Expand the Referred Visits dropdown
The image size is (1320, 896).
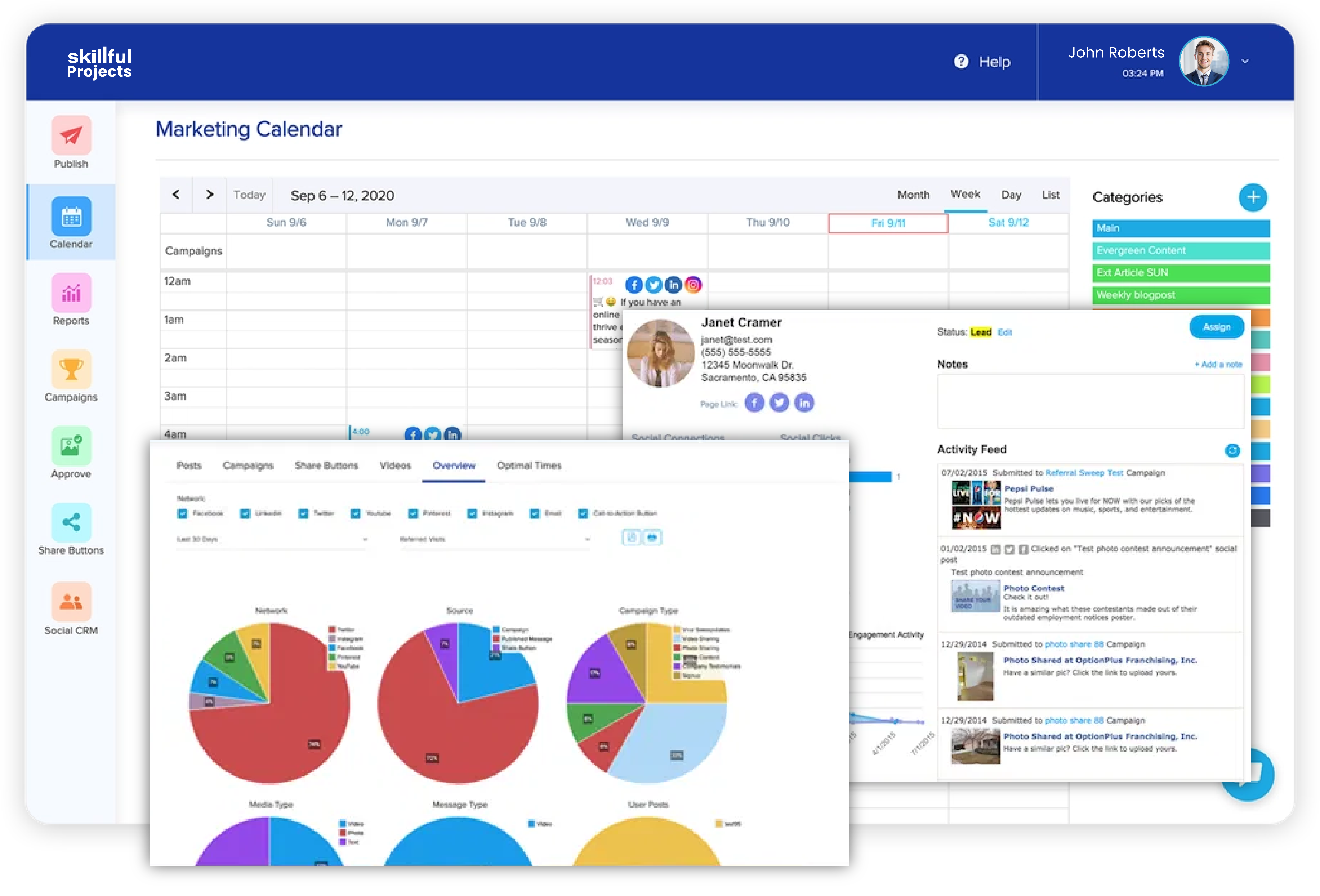point(494,539)
